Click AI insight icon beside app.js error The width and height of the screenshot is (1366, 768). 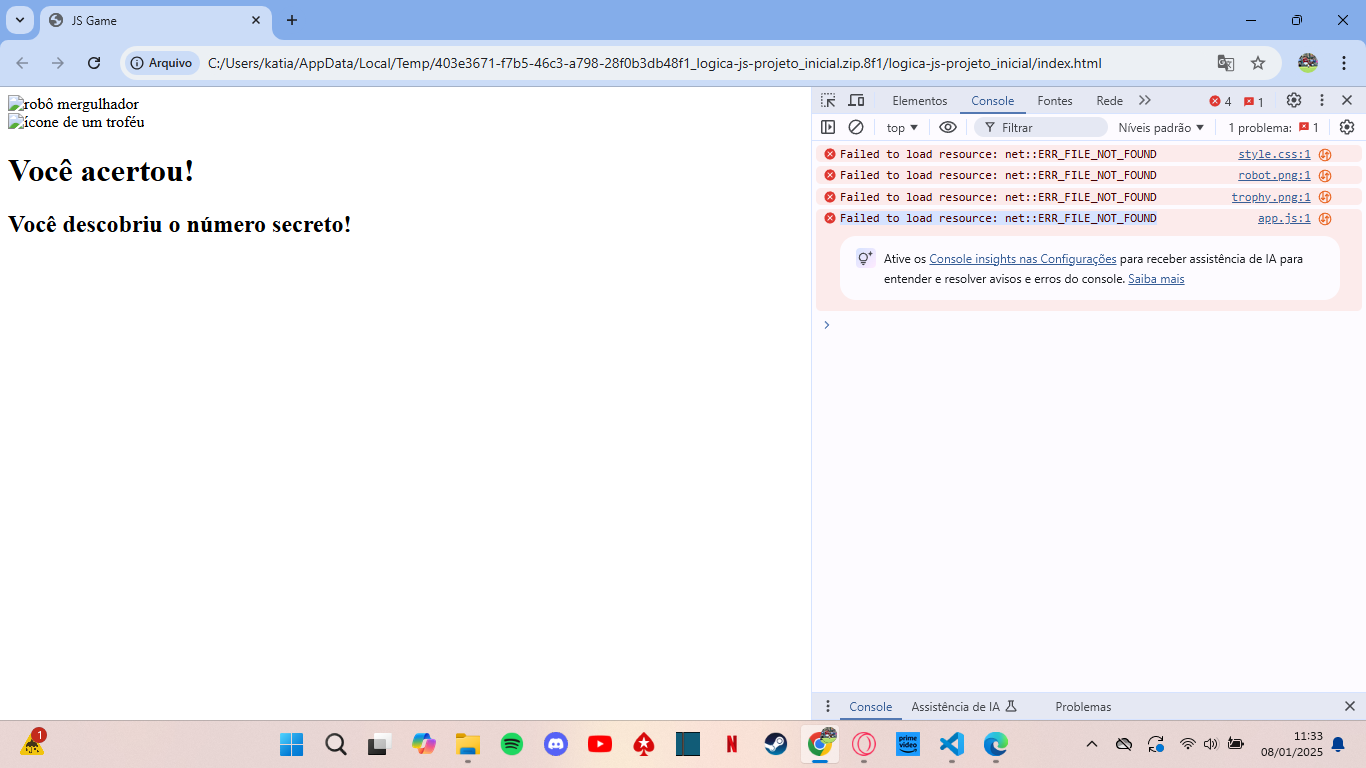click(x=1325, y=218)
